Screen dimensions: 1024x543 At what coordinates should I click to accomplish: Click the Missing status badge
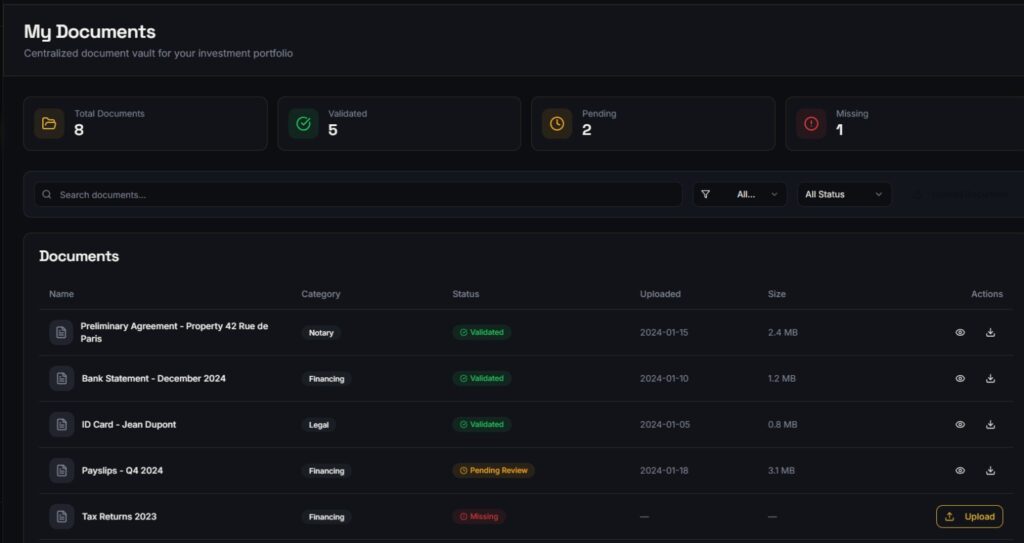pos(479,516)
